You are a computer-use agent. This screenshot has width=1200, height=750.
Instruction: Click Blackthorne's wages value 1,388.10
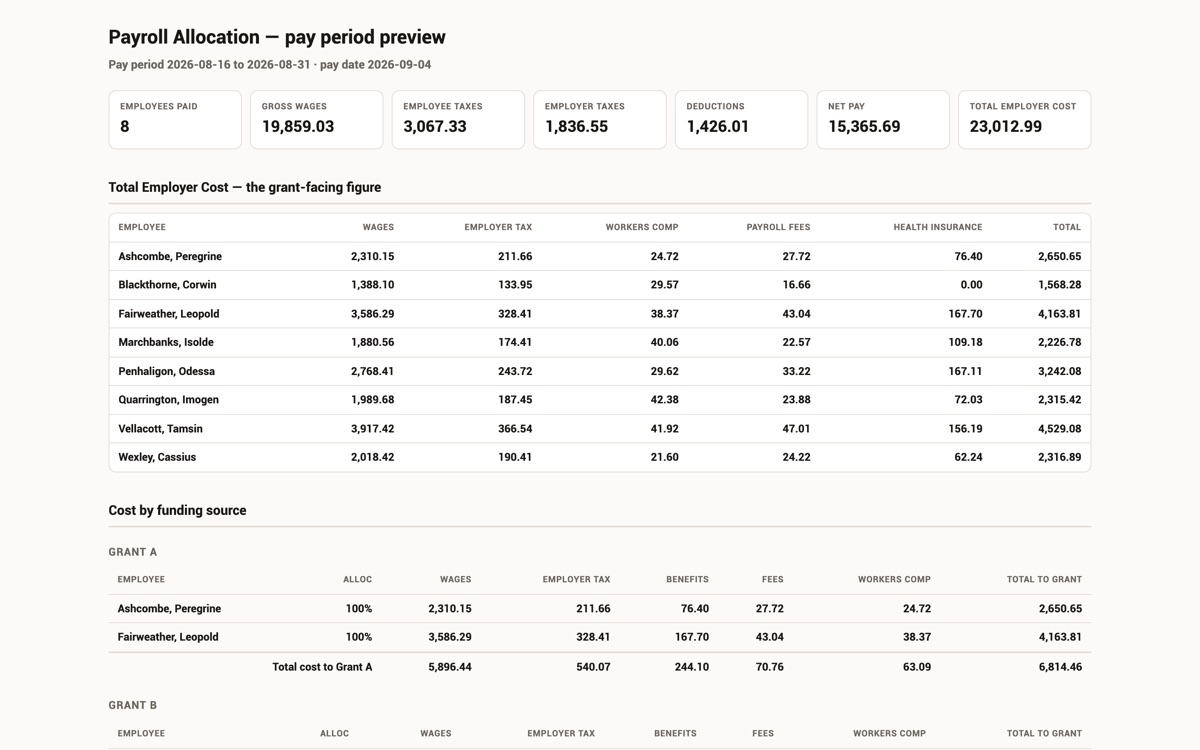pos(372,285)
